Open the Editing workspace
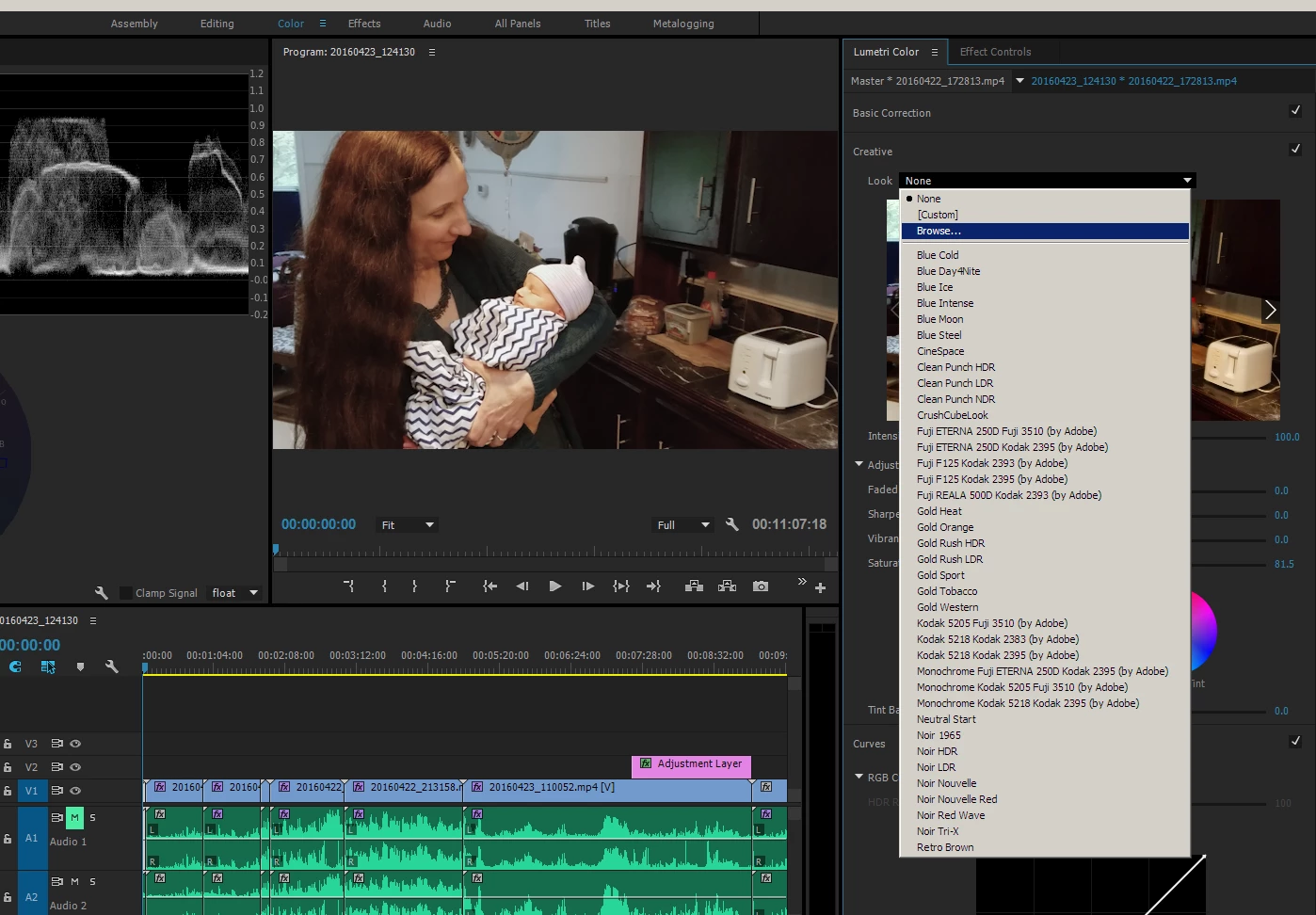Viewport: 1316px width, 915px height. pyautogui.click(x=217, y=24)
